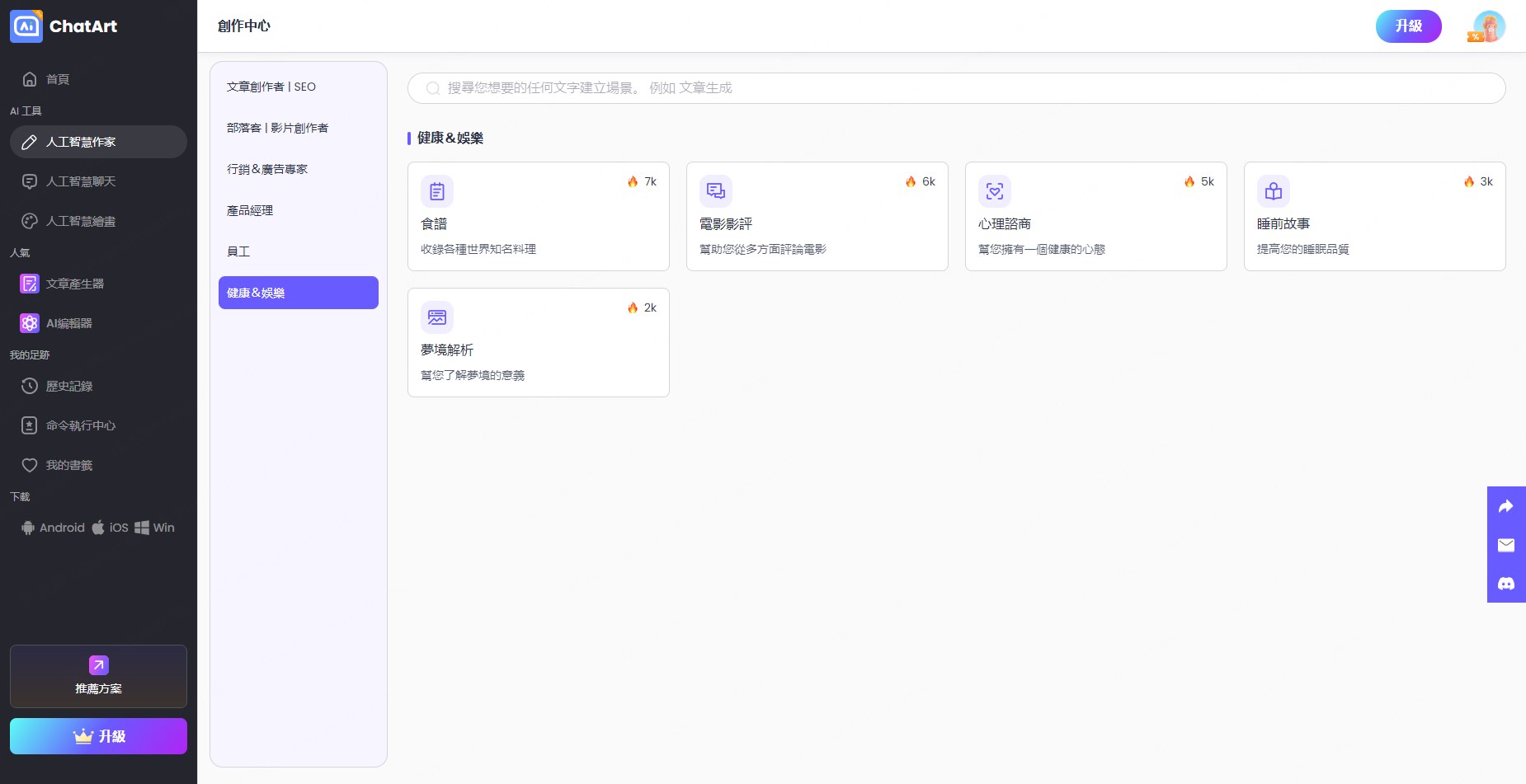Select 產品經理 category
The image size is (1526, 784).
point(299,210)
